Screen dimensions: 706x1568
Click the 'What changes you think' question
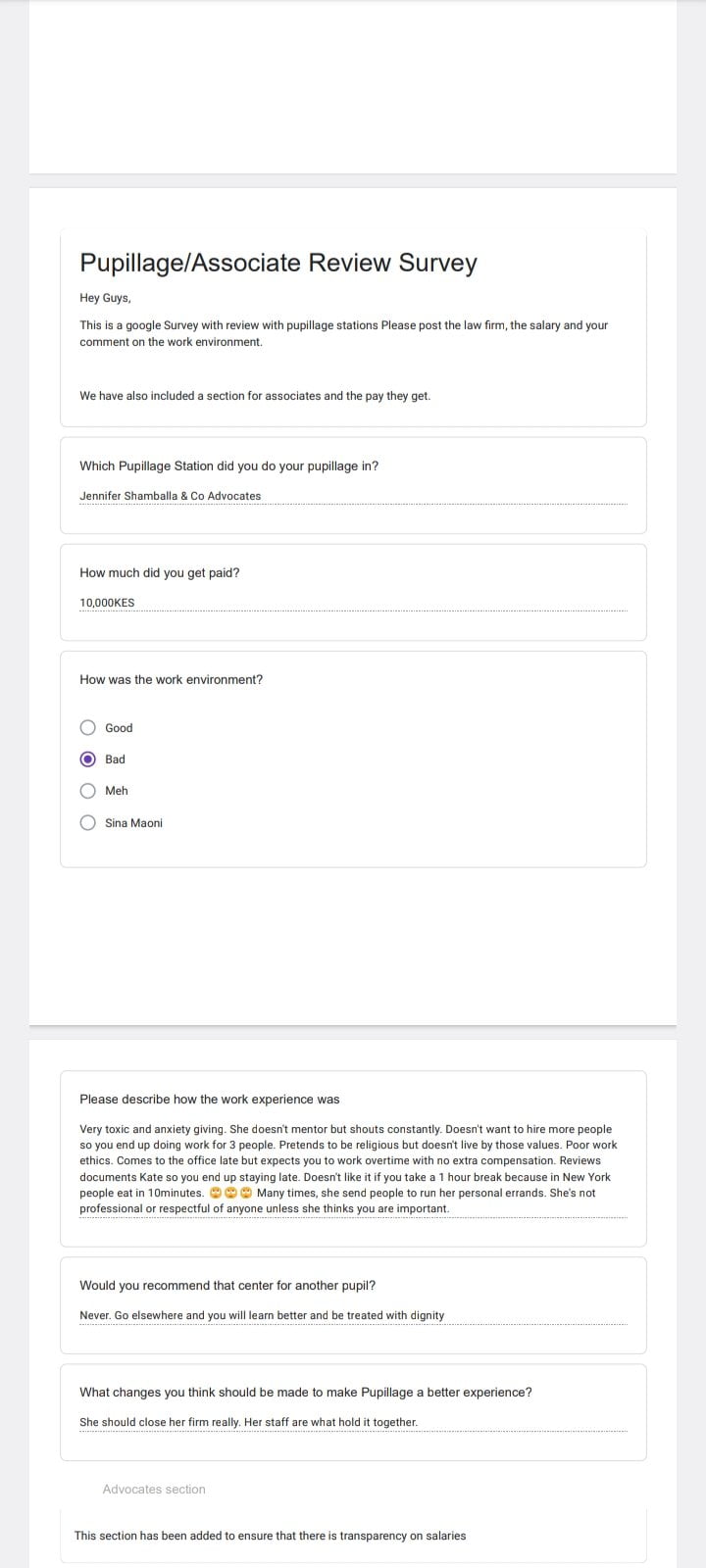[306, 1392]
